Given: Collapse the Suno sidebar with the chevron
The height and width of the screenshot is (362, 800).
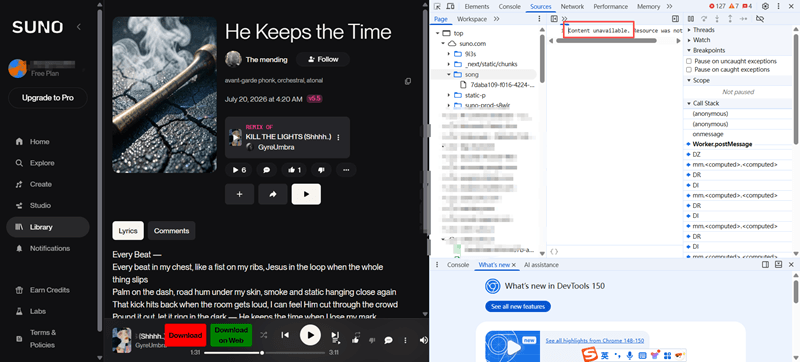Looking at the screenshot, I should tap(79, 27).
